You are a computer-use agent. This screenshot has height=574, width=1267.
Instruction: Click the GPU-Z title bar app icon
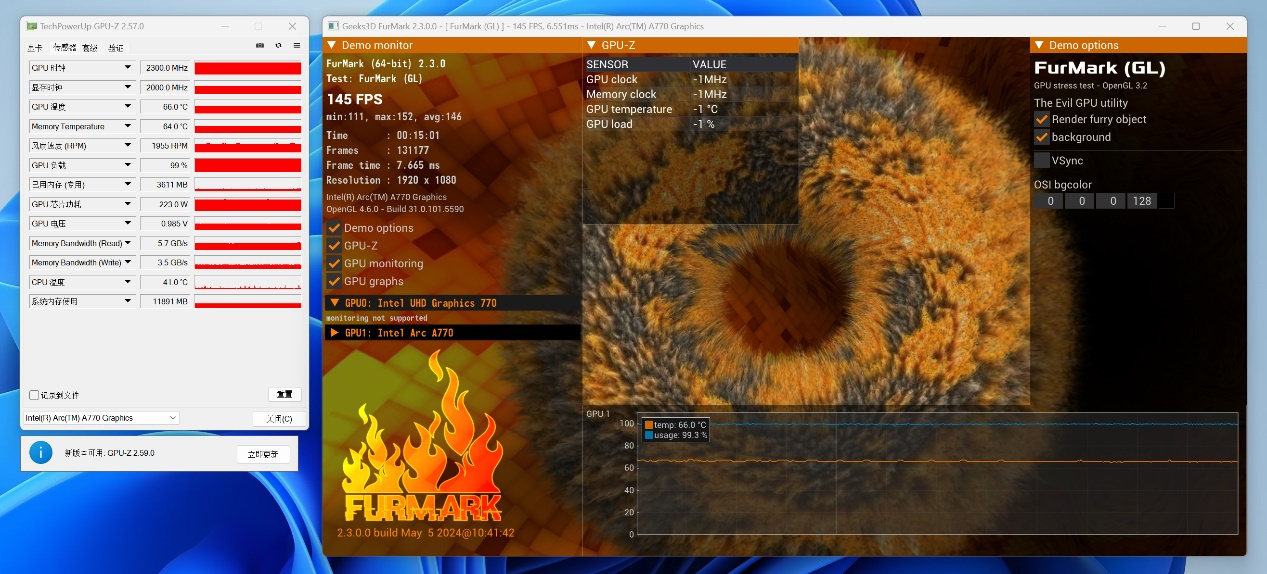[31, 26]
